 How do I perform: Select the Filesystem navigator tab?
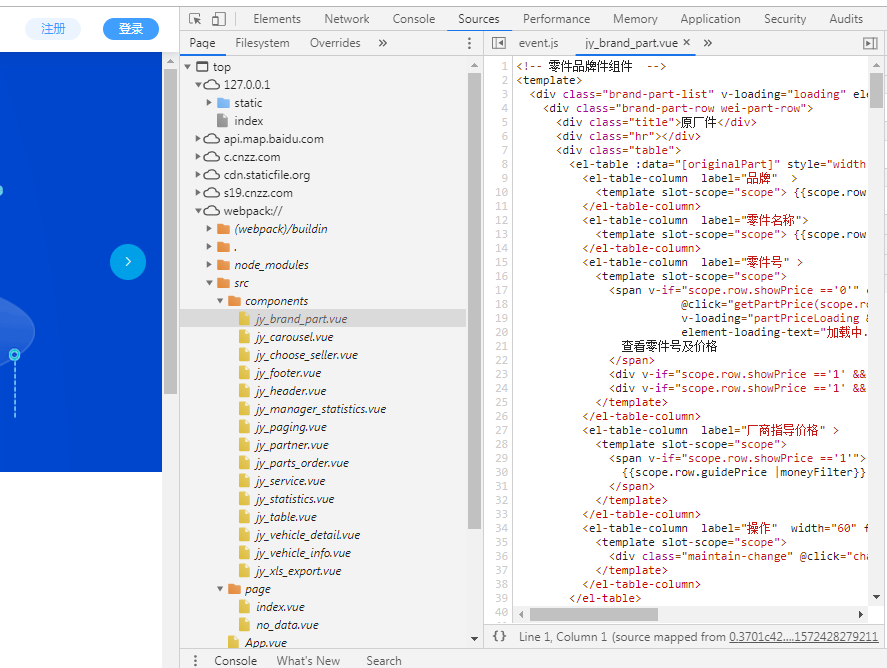tap(262, 43)
